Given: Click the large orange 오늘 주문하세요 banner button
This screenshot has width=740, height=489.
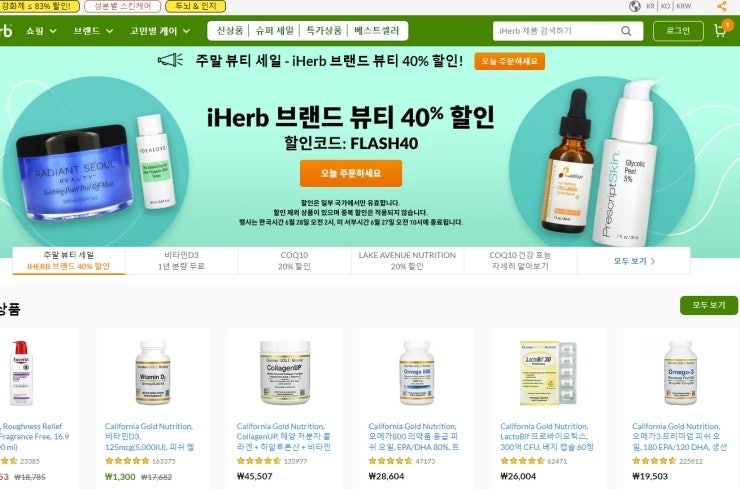Looking at the screenshot, I should [x=351, y=173].
